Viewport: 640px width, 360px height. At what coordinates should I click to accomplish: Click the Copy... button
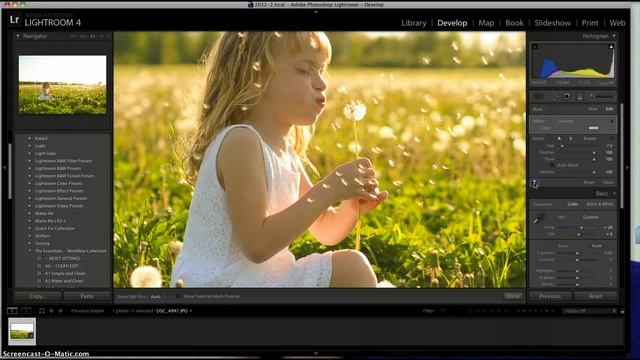[x=38, y=296]
